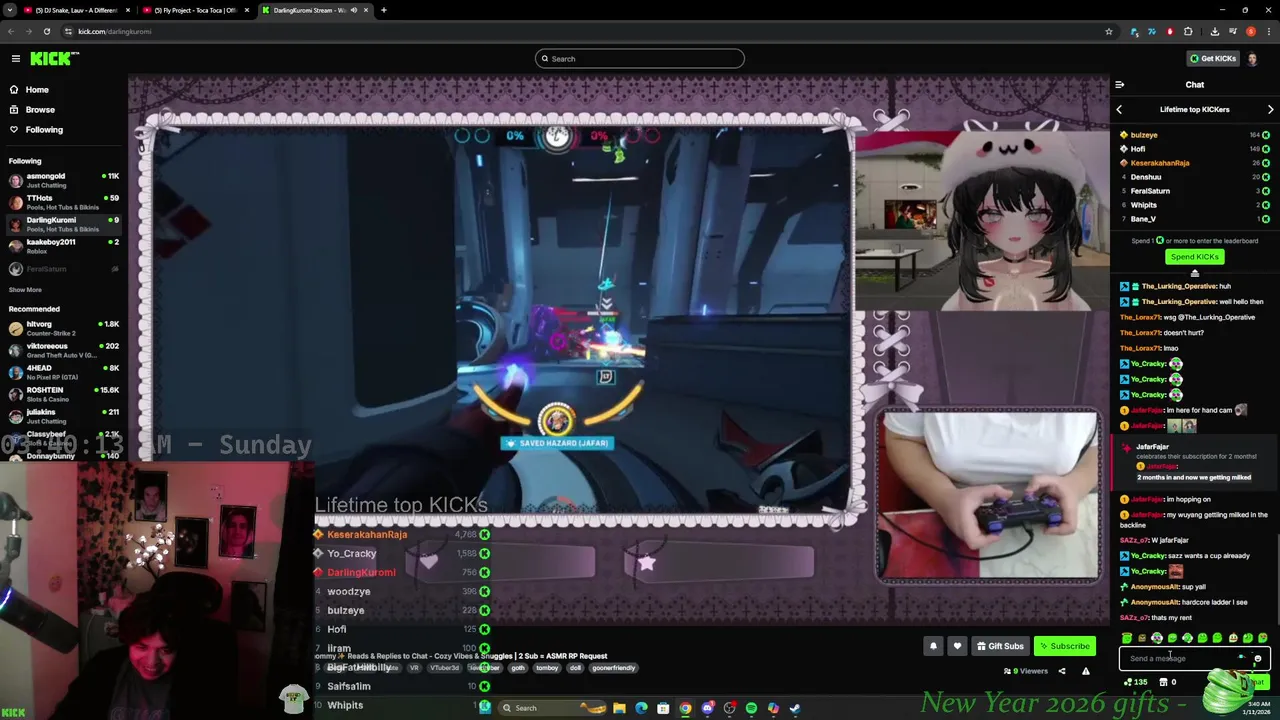Image resolution: width=1280 pixels, height=720 pixels.
Task: Click the Get KICKs button
Action: tap(1212, 59)
